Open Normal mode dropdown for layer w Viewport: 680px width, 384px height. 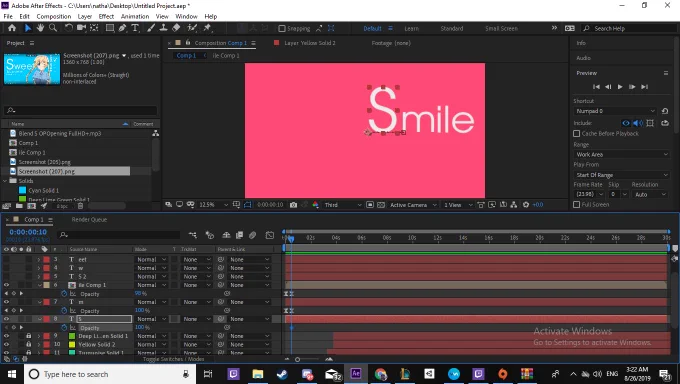[x=151, y=268]
